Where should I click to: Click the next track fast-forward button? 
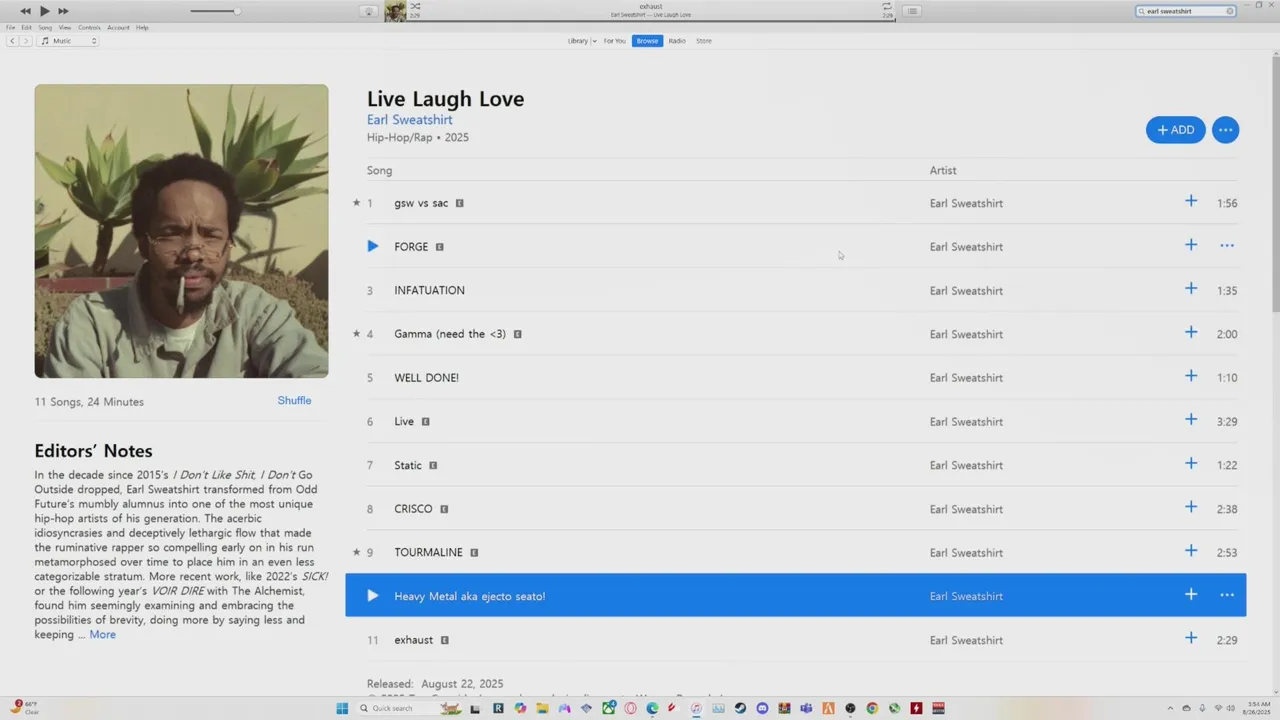point(63,11)
